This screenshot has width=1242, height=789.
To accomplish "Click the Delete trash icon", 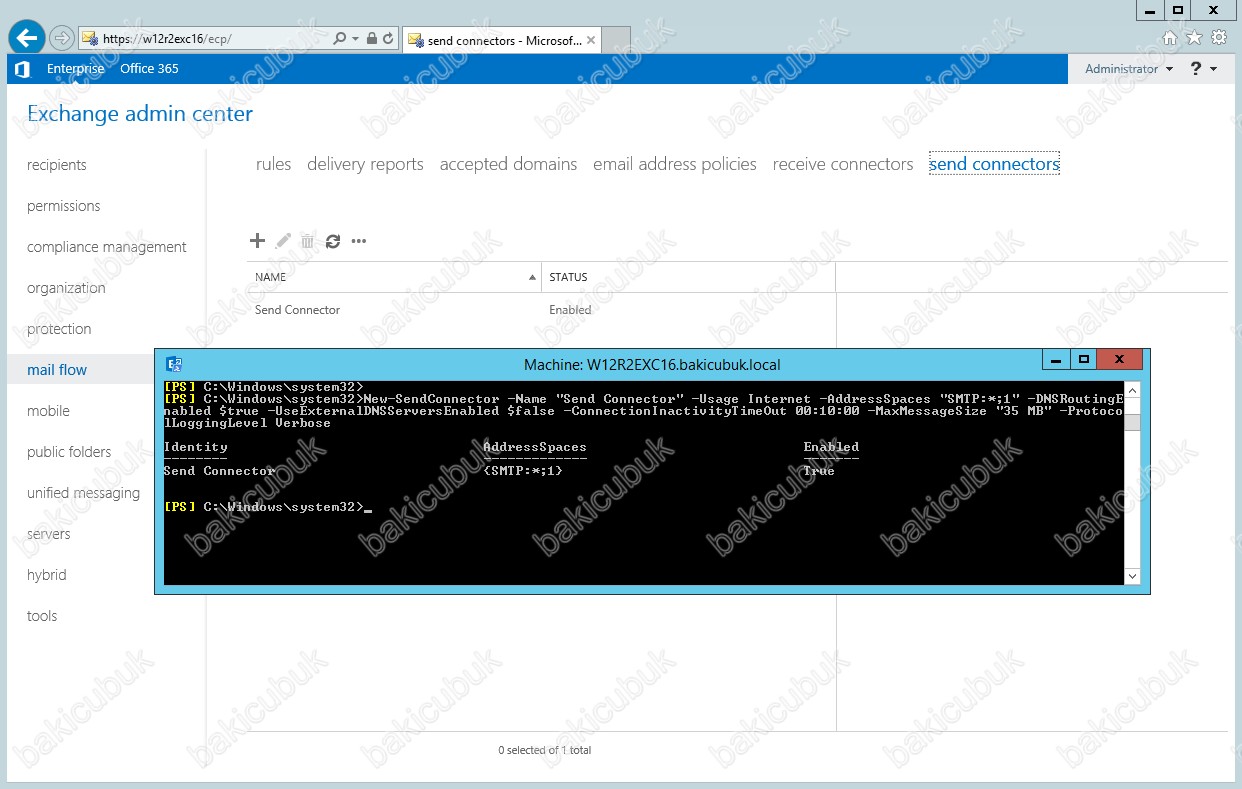I will 307,241.
